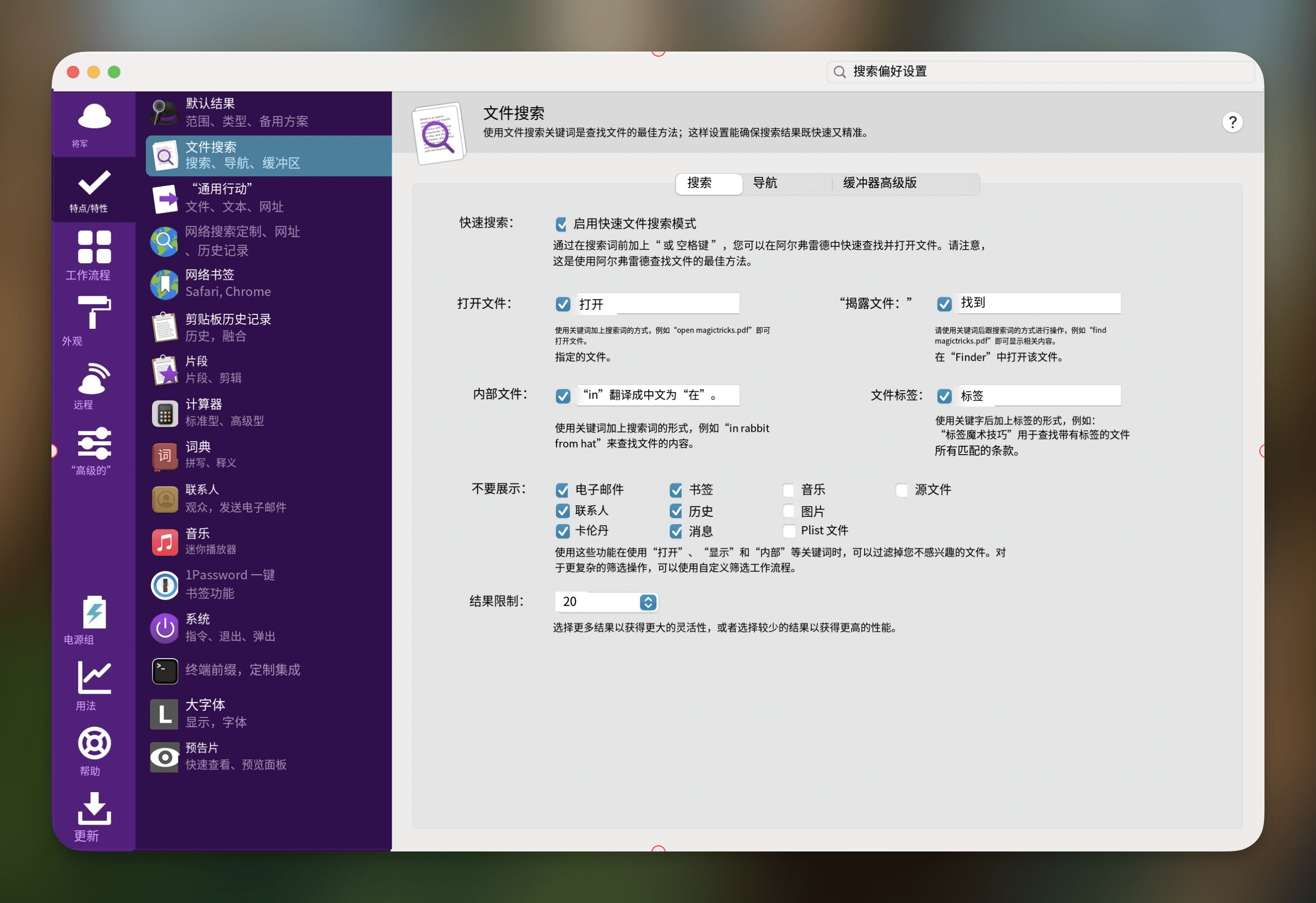The width and height of the screenshot is (1316, 903).
Task: Click the search preferences field
Action: pyautogui.click(x=1042, y=72)
